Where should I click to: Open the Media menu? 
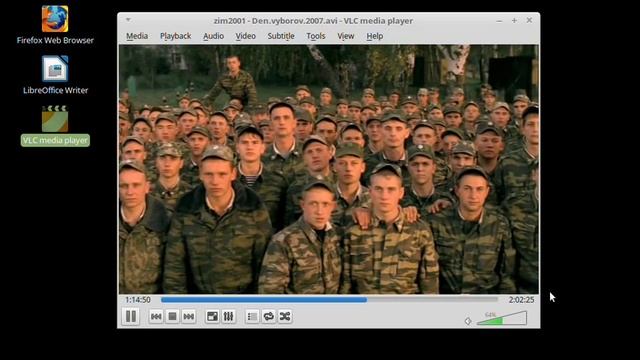coord(137,36)
